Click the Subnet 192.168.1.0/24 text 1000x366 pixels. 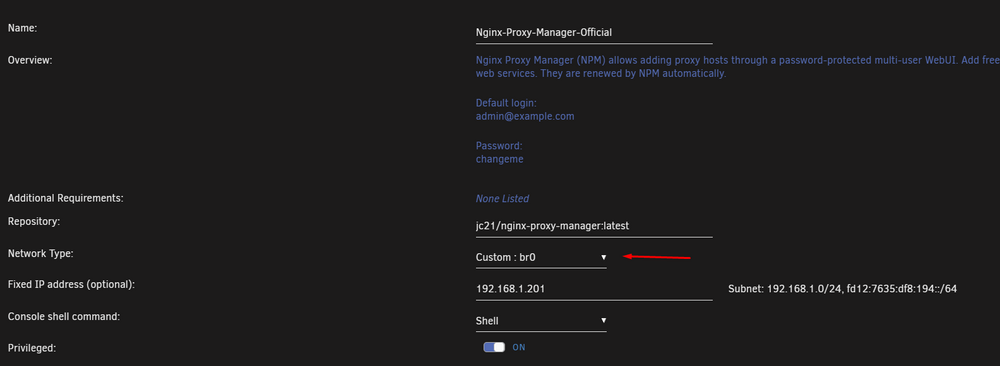(842, 289)
